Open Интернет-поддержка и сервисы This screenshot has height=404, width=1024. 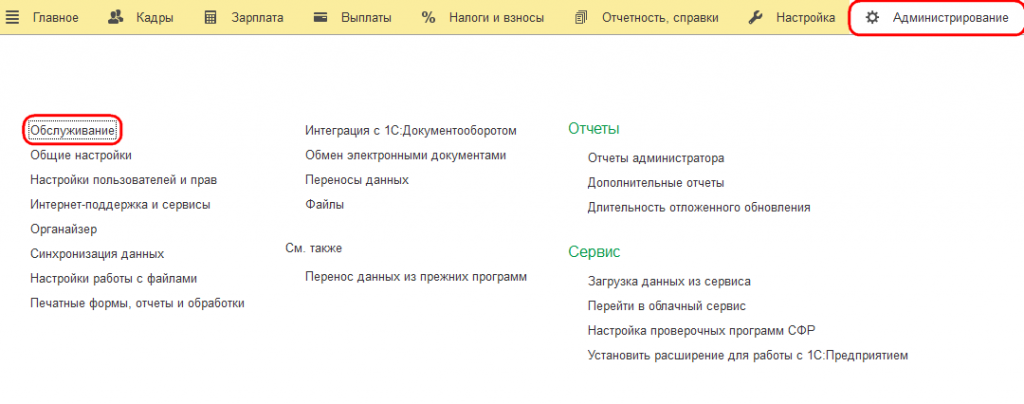[x=120, y=204]
